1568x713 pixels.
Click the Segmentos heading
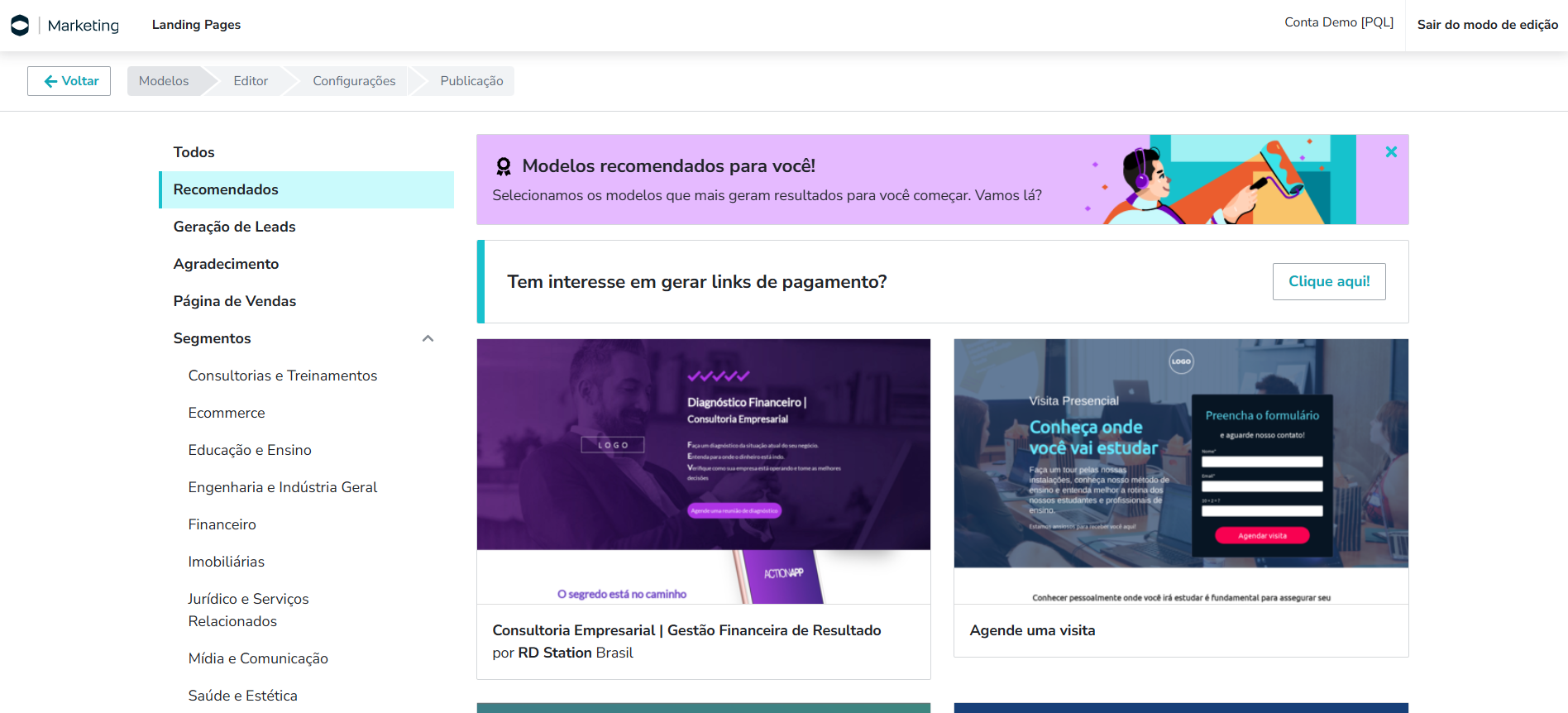212,338
